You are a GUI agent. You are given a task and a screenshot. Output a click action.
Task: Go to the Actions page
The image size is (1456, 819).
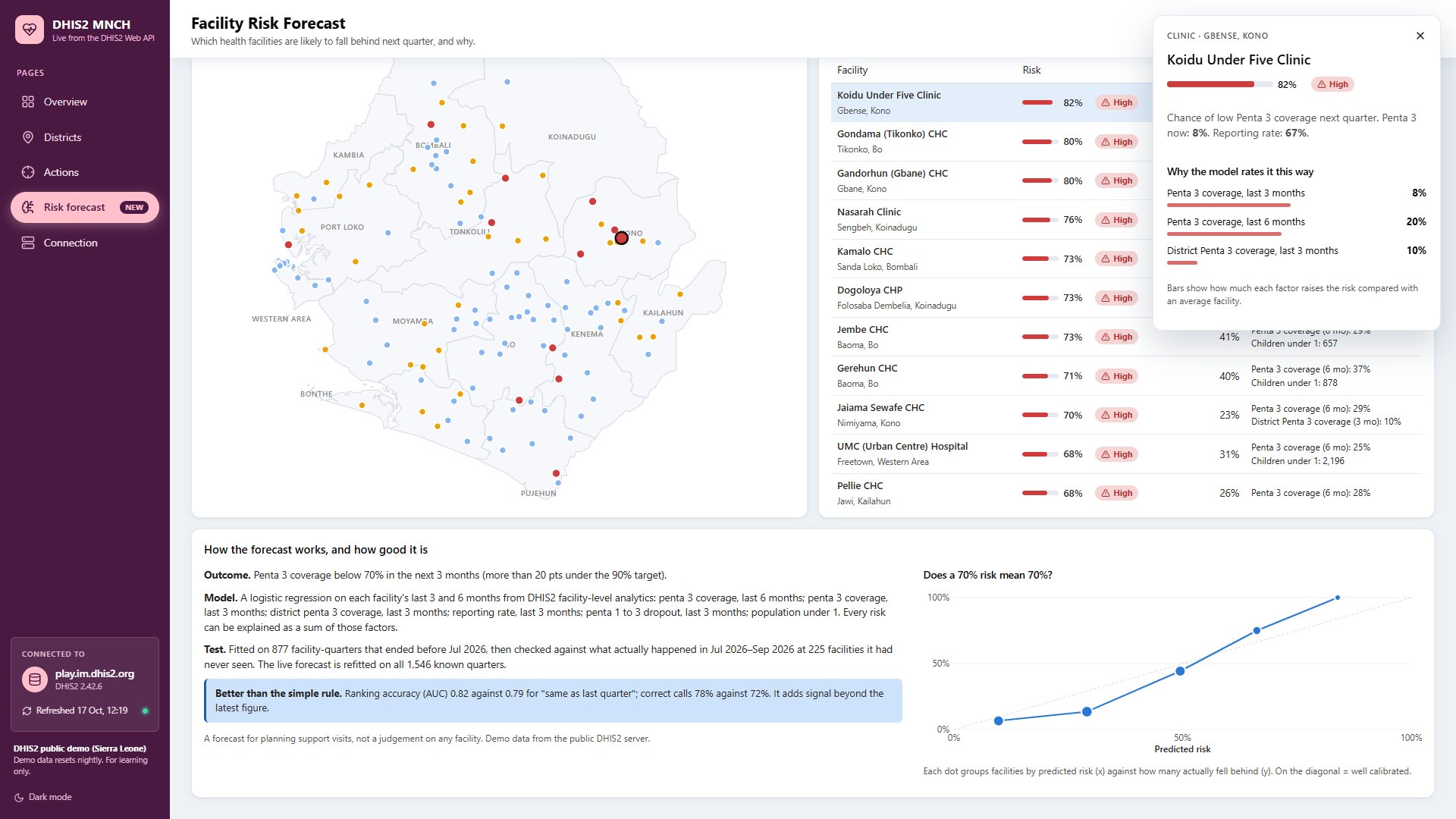(85, 172)
